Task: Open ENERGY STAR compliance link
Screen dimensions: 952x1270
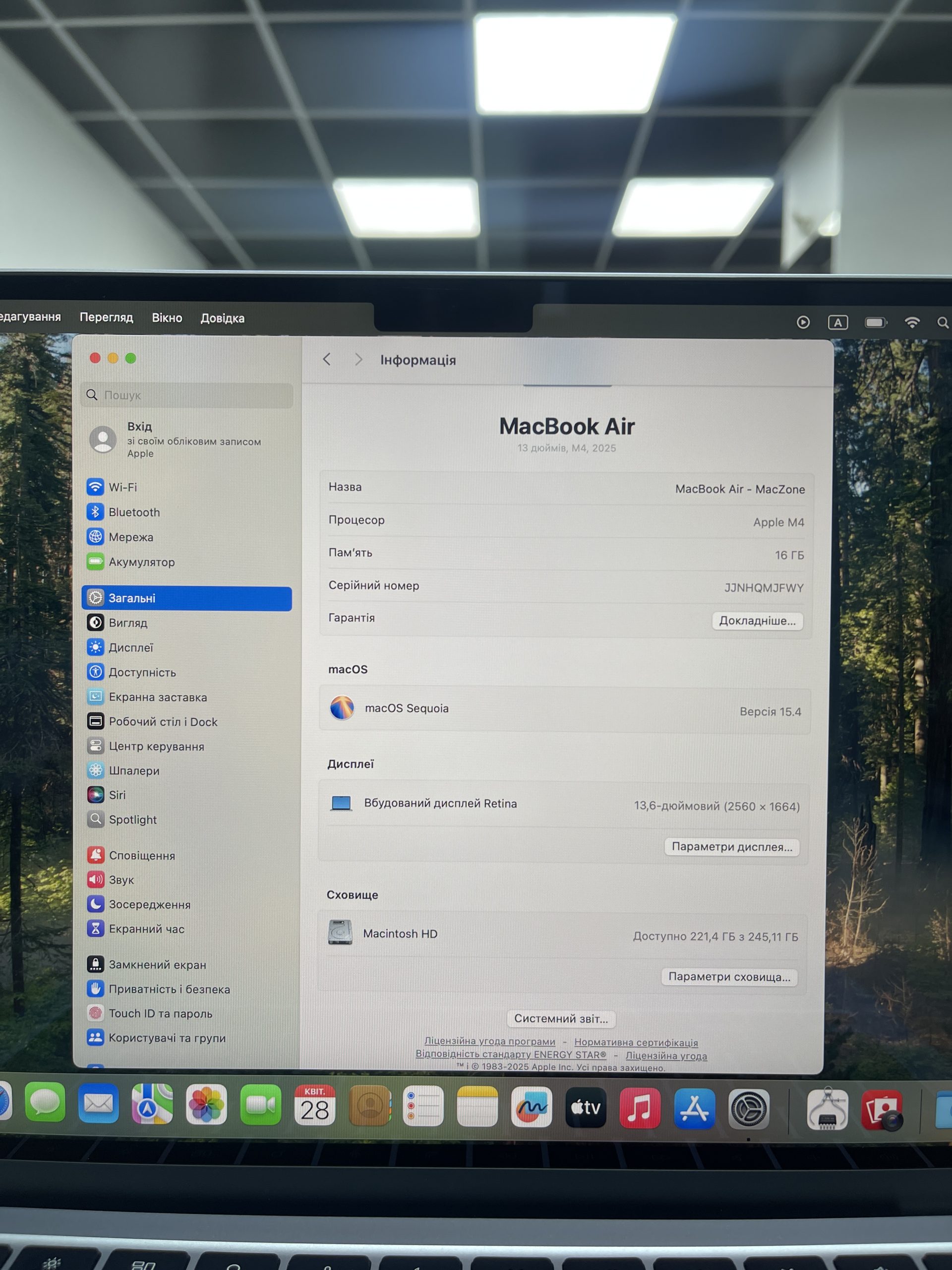Action: pos(511,1054)
